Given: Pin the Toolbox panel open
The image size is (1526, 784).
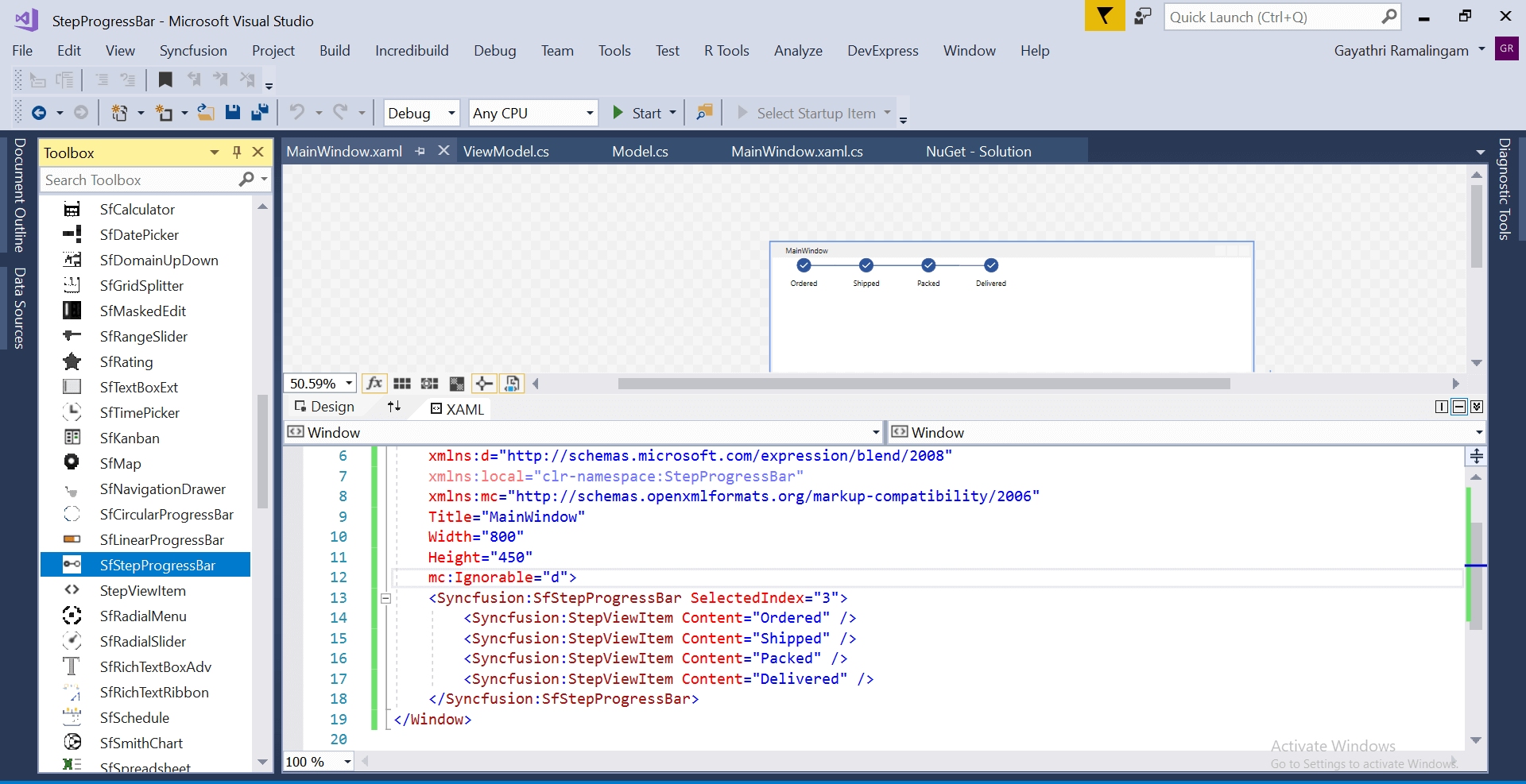Looking at the screenshot, I should coord(236,152).
